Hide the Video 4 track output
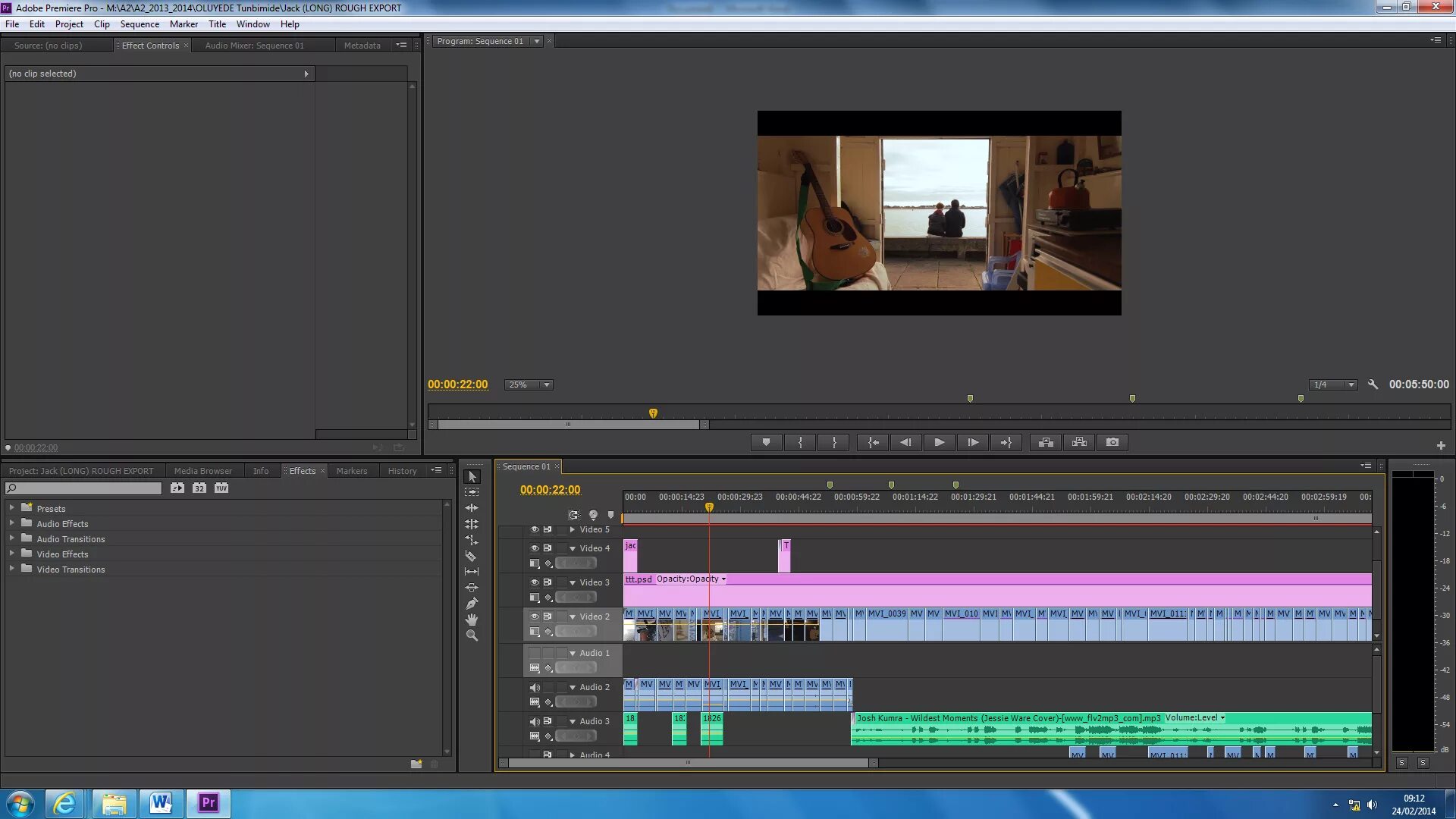1456x819 pixels. click(535, 548)
